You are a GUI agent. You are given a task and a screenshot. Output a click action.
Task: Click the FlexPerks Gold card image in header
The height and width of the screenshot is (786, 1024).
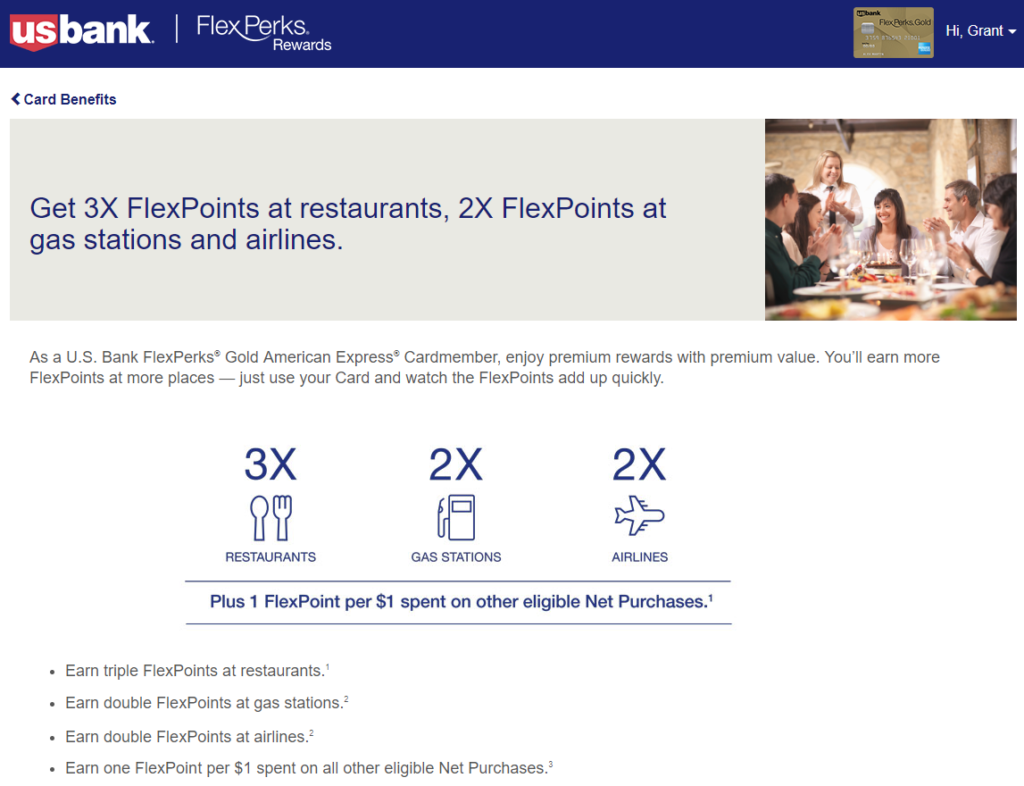(893, 32)
